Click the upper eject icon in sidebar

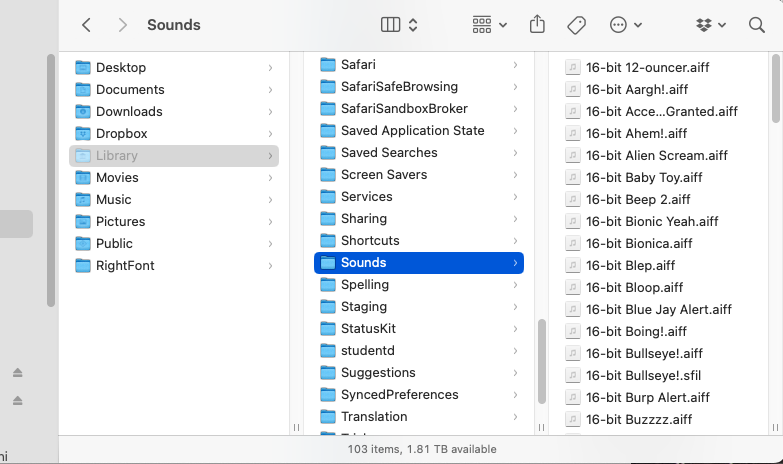click(x=17, y=373)
